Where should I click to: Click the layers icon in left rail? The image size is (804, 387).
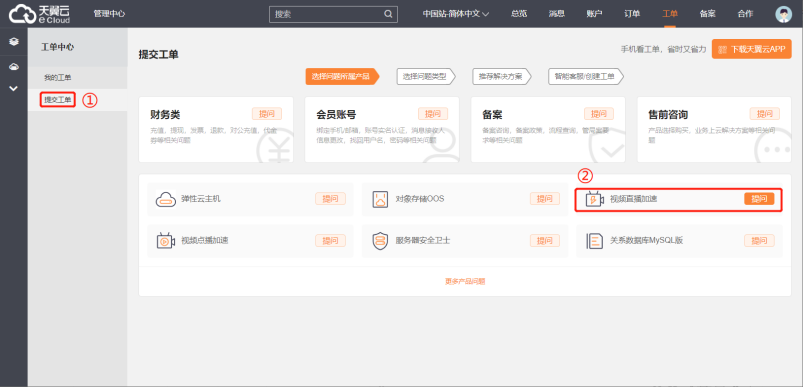pyautogui.click(x=14, y=42)
